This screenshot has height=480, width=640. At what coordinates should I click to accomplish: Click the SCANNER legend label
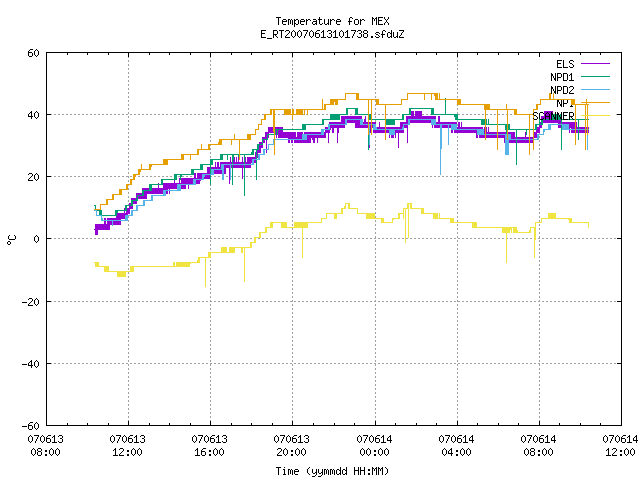click(553, 116)
